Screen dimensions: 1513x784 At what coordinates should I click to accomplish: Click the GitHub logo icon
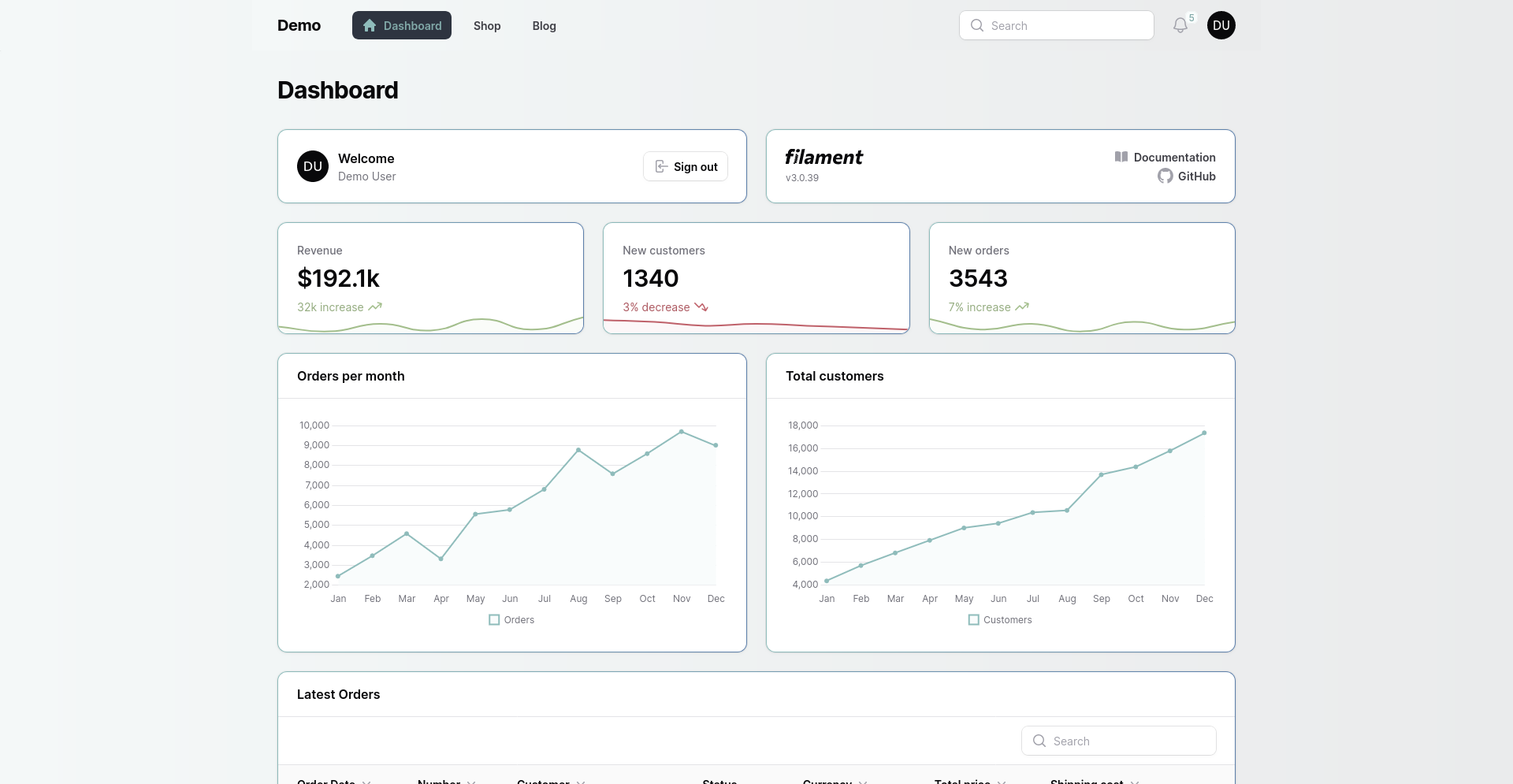click(1165, 176)
